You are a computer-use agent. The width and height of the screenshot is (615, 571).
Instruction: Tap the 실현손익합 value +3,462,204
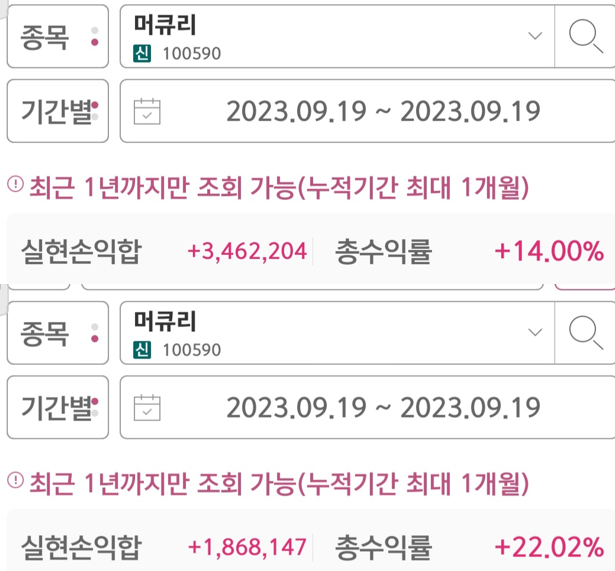[x=247, y=251]
